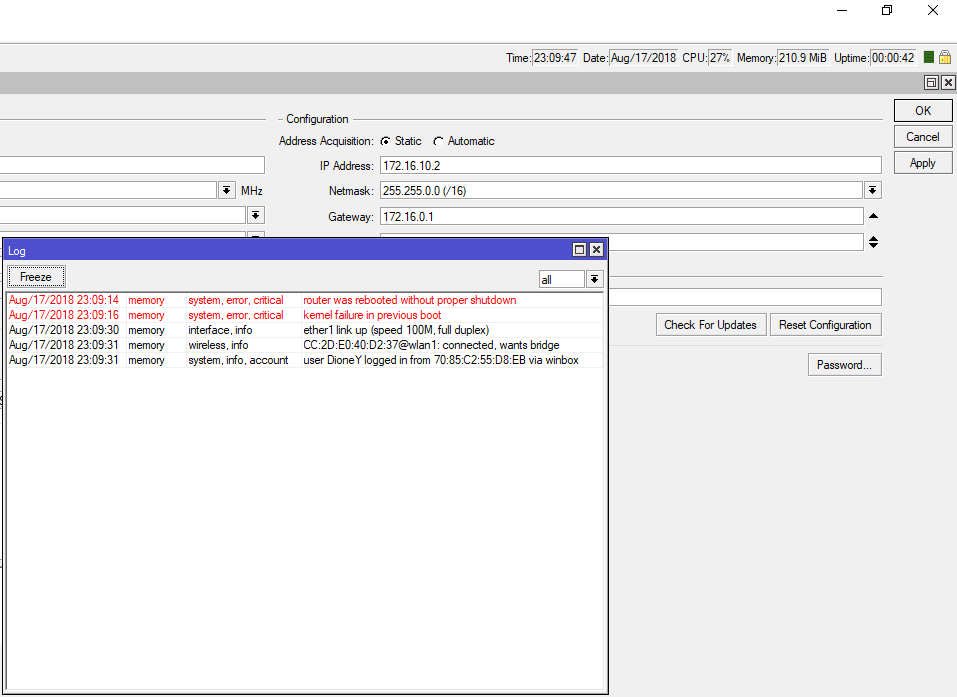The height and width of the screenshot is (697, 957).
Task: Click the Apply button
Action: tap(923, 163)
